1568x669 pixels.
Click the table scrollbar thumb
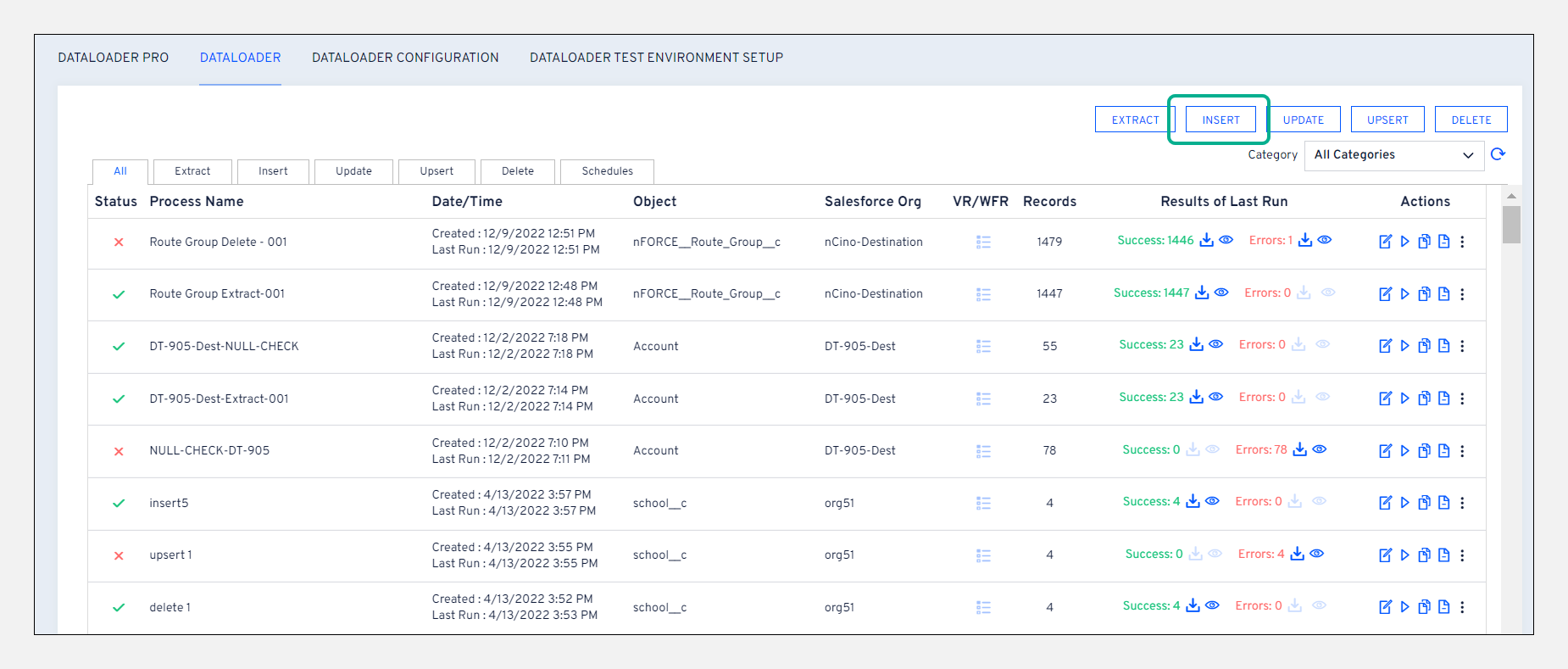pyautogui.click(x=1511, y=225)
